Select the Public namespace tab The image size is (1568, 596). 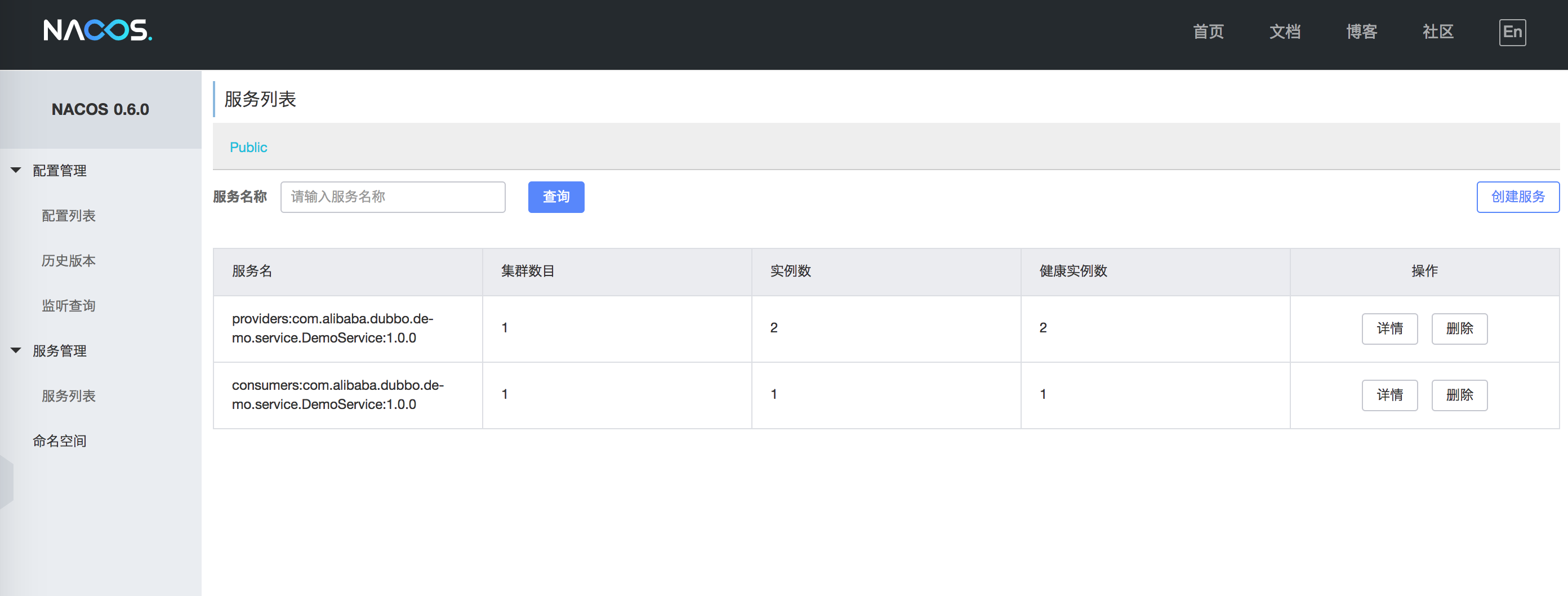[x=248, y=148]
